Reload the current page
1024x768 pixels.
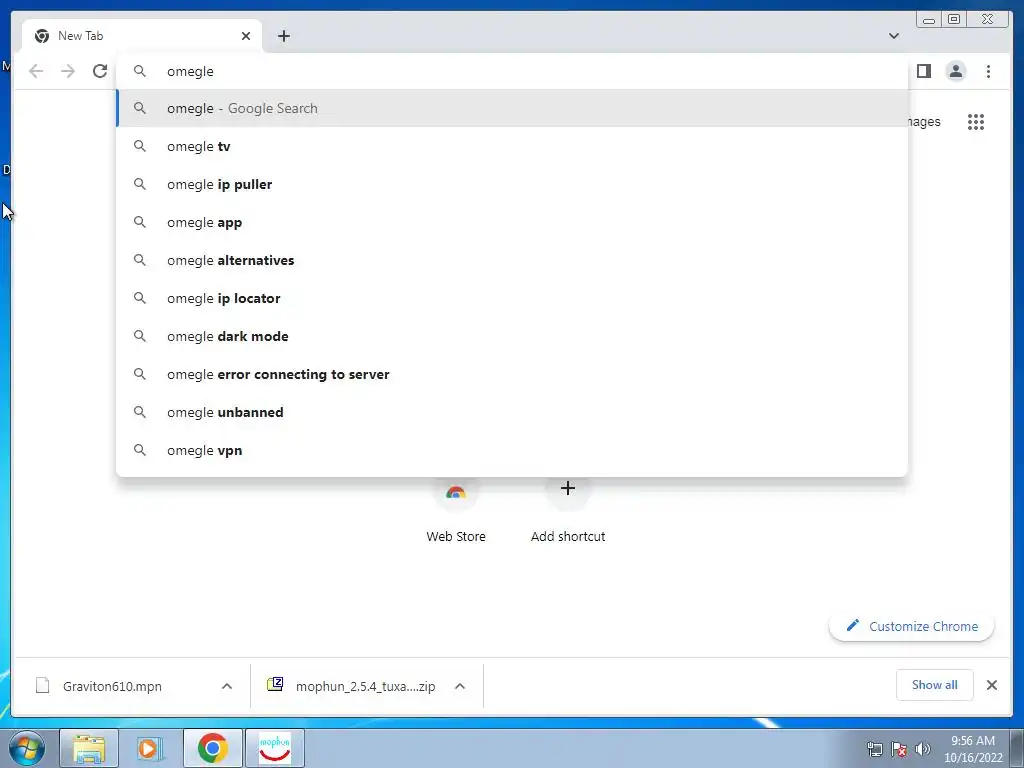point(100,71)
